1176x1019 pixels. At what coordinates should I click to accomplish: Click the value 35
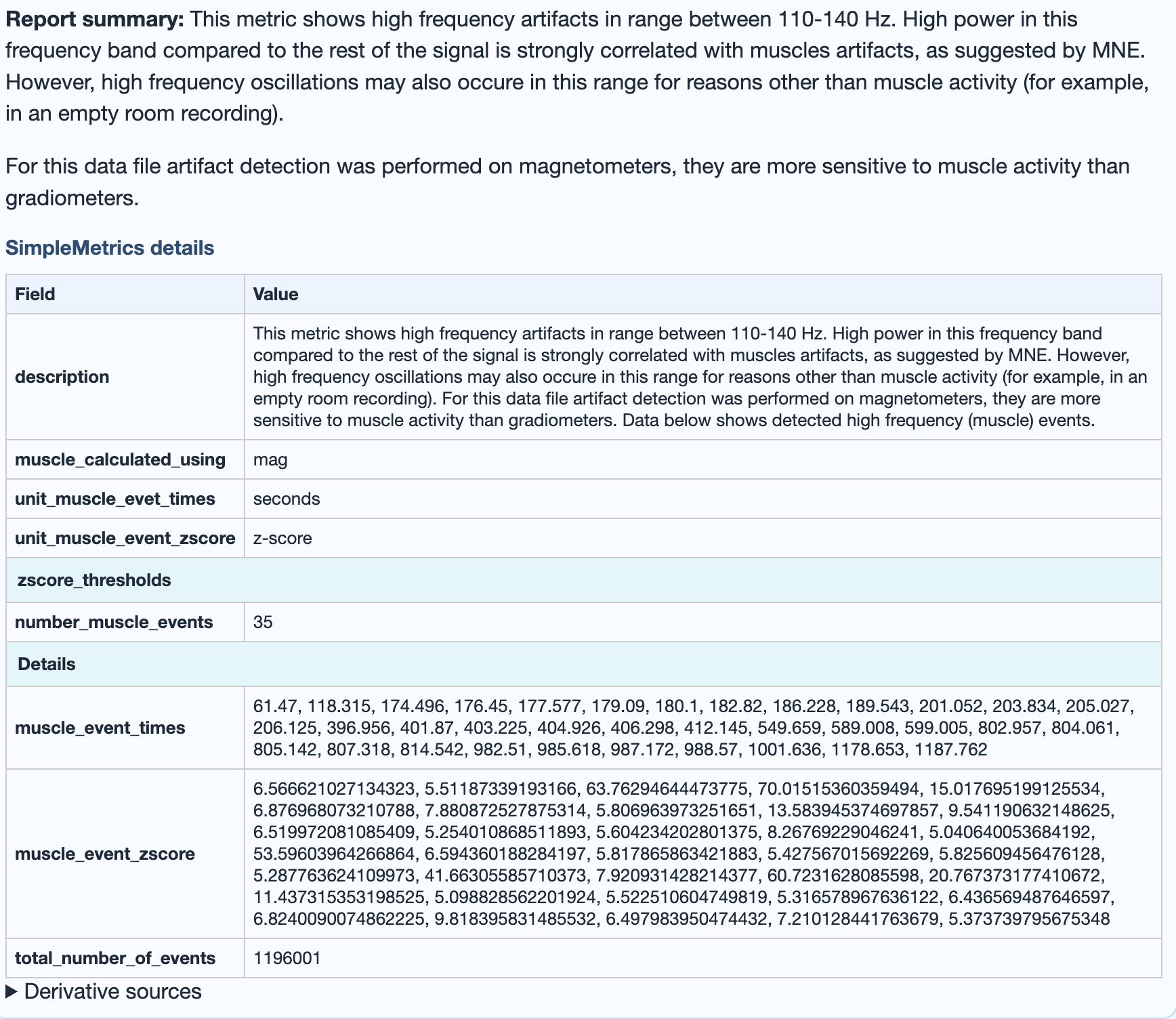[263, 623]
